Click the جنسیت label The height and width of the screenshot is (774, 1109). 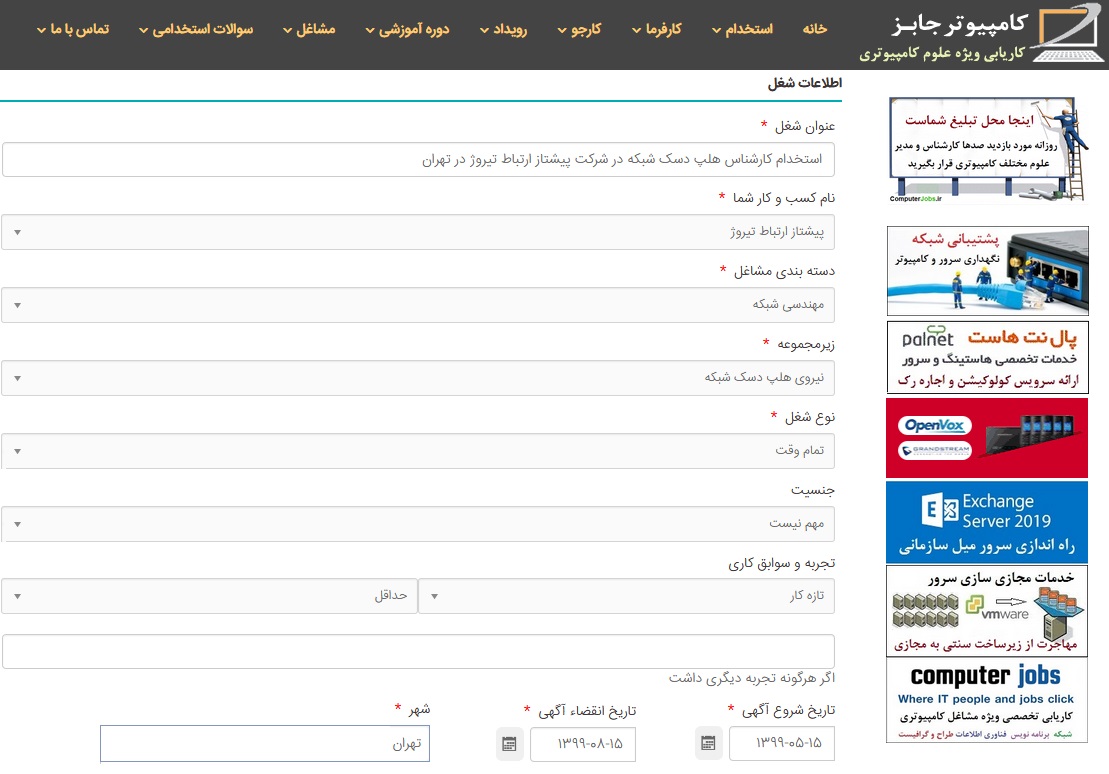tap(813, 490)
